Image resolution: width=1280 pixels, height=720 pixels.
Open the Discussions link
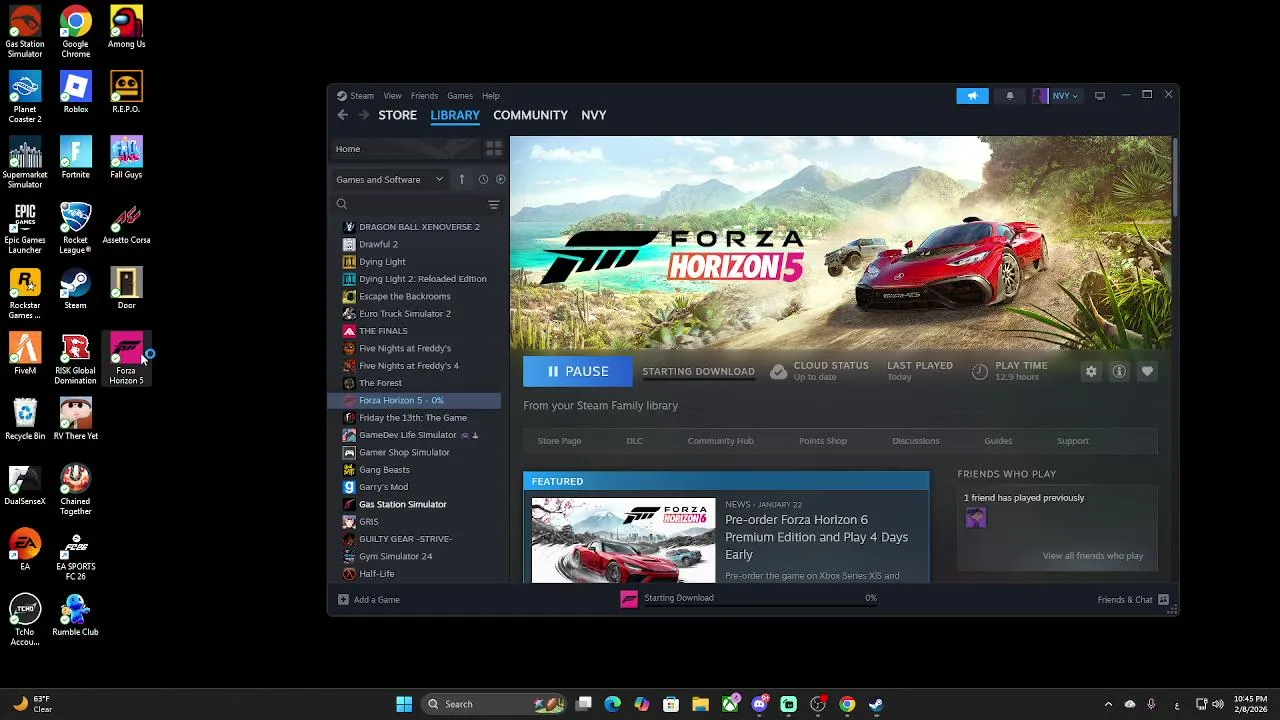pos(915,441)
